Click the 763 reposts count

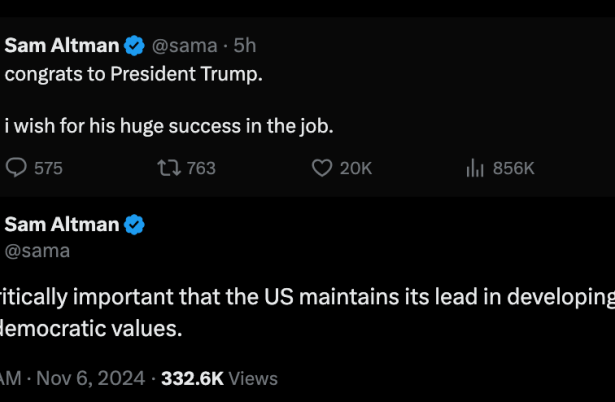click(201, 168)
